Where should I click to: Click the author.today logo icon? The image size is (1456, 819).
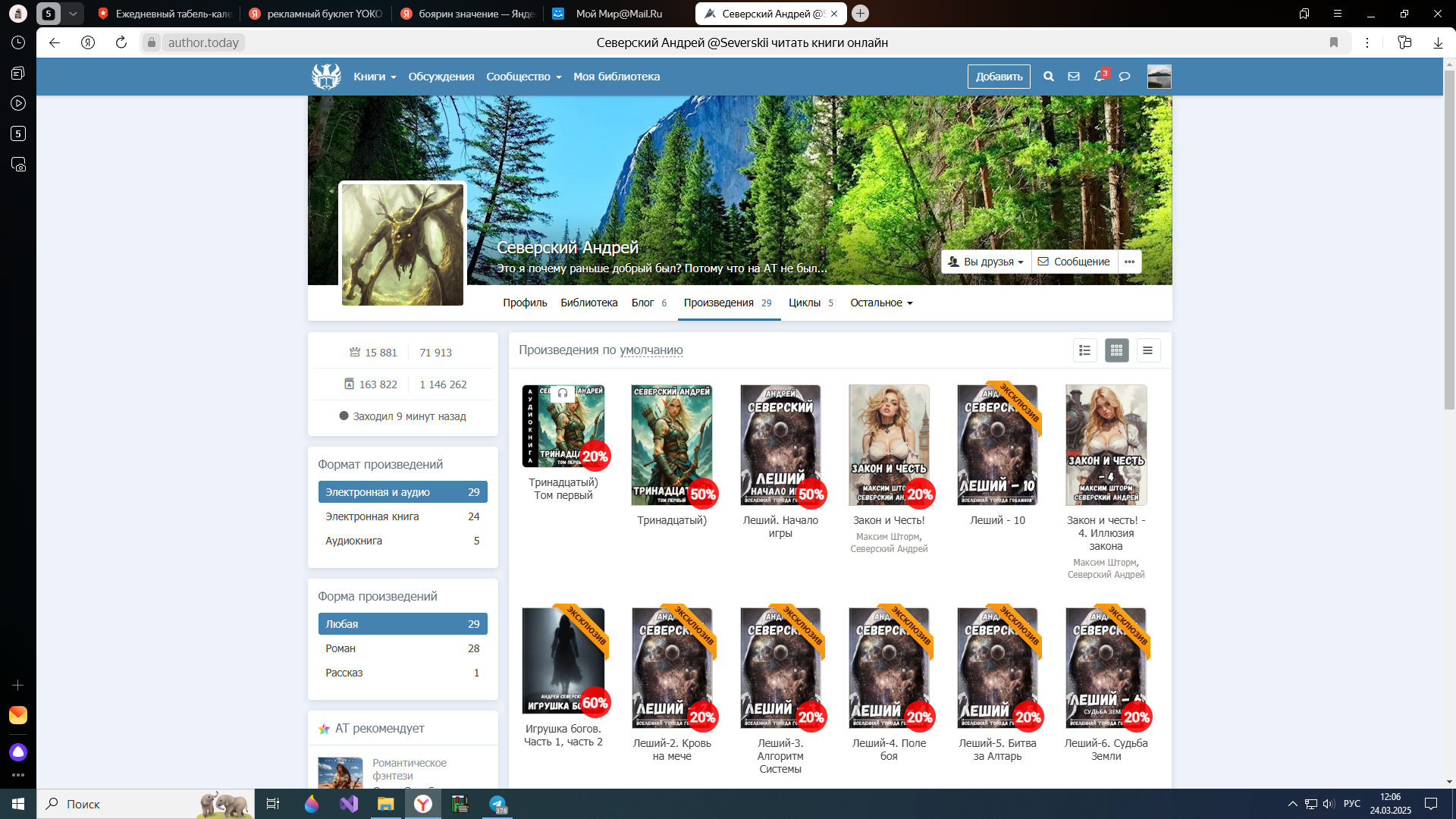point(326,77)
